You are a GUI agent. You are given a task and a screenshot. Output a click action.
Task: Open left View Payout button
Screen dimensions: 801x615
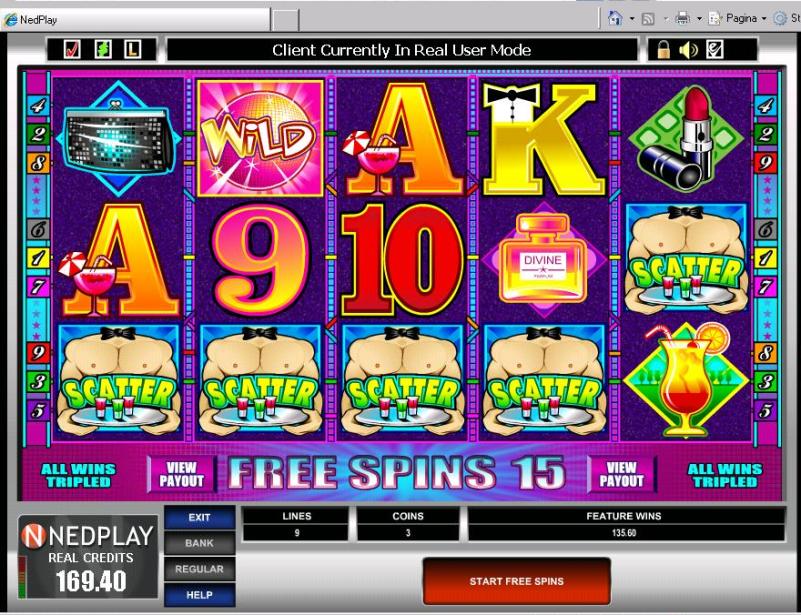(181, 475)
